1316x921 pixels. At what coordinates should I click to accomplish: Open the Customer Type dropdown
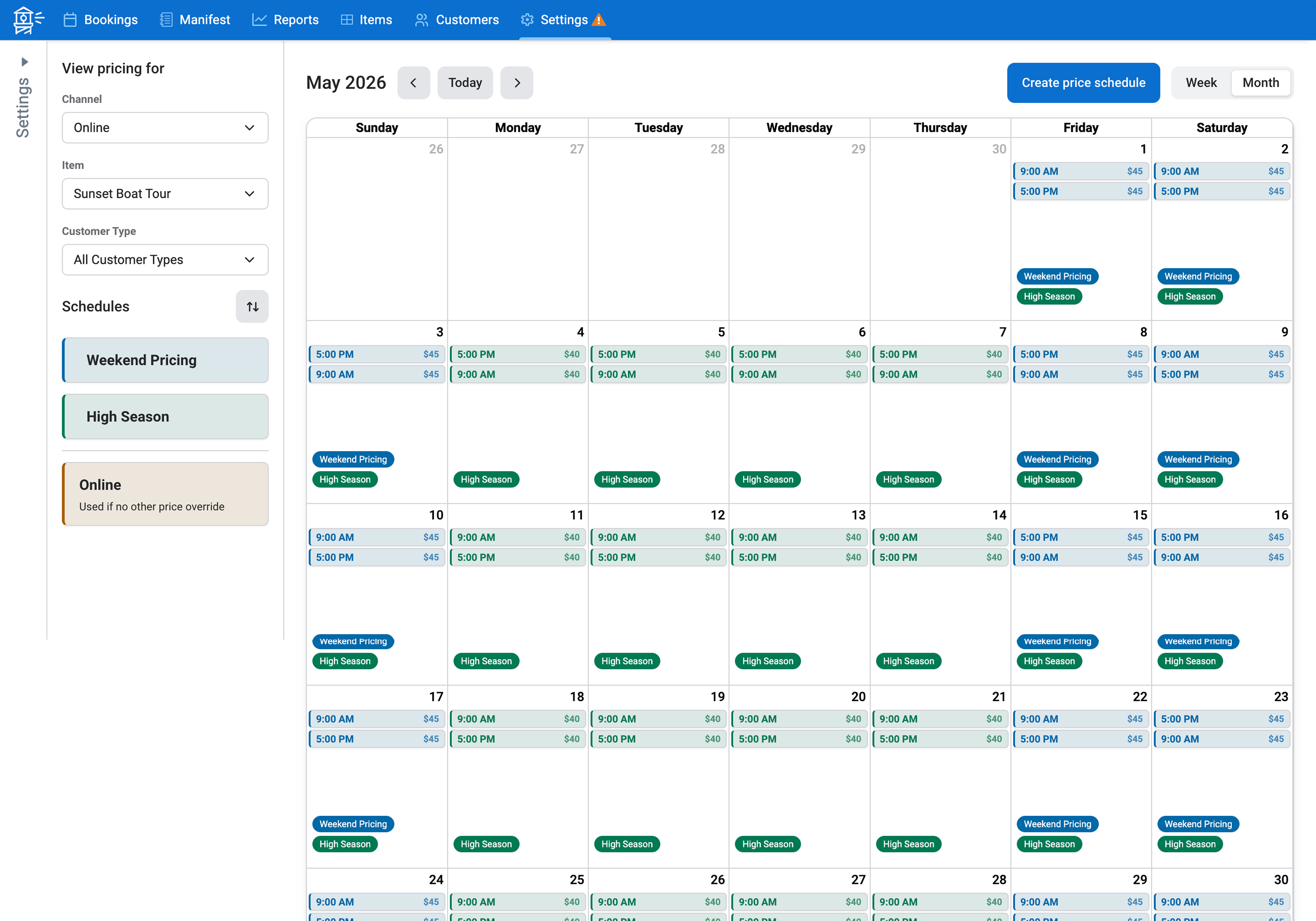point(165,260)
